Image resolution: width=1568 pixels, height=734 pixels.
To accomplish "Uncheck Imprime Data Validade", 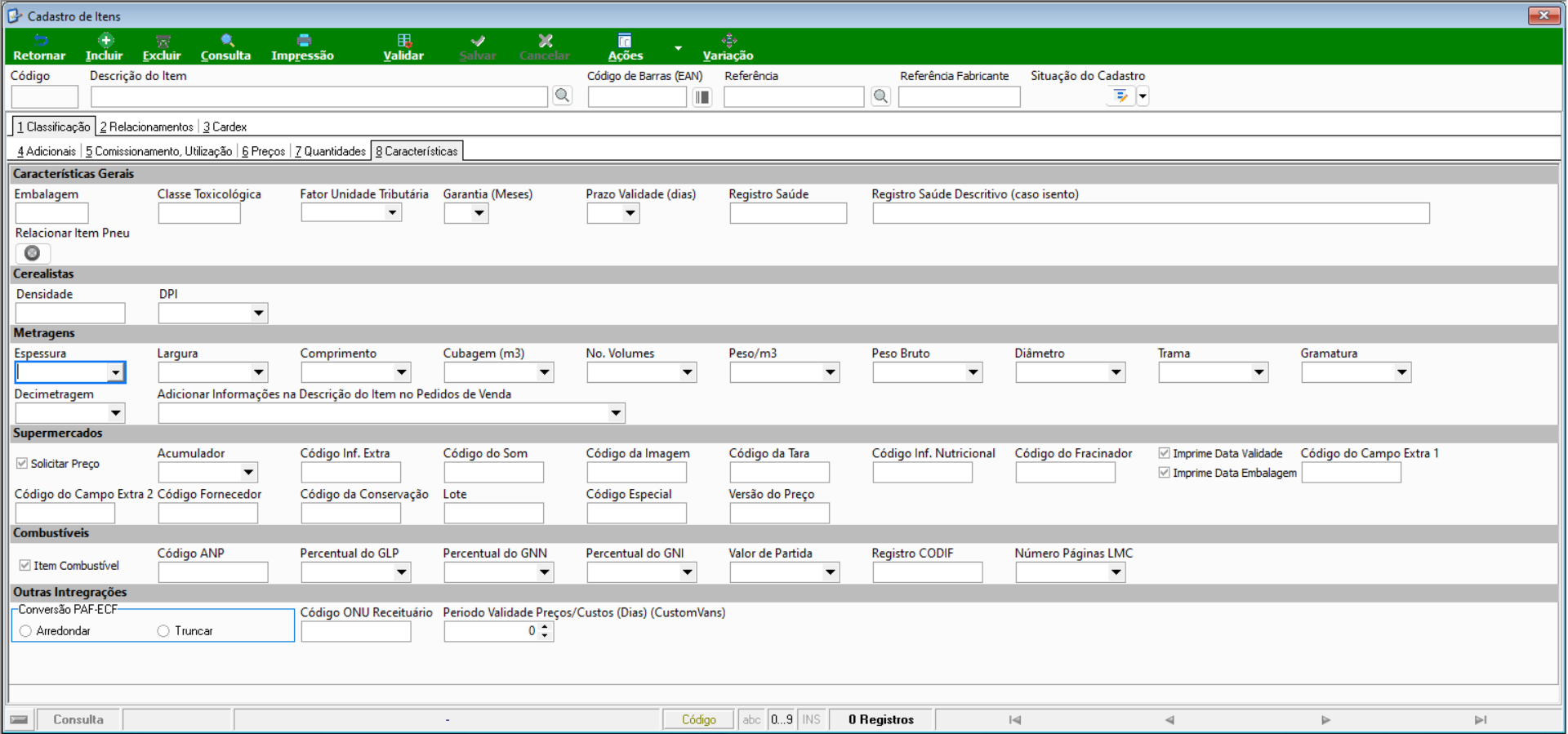I will (x=1164, y=453).
